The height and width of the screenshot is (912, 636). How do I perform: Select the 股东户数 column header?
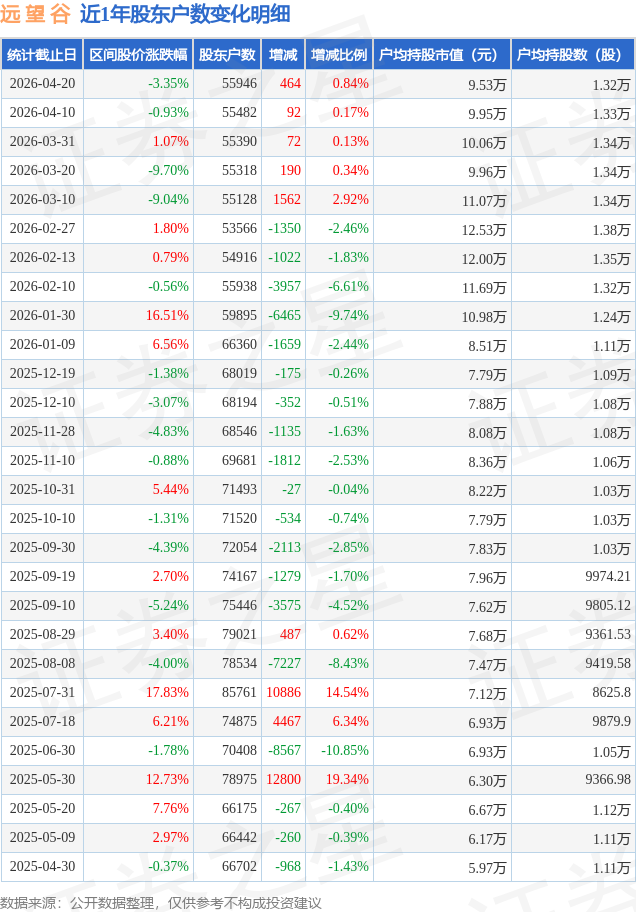point(227,55)
